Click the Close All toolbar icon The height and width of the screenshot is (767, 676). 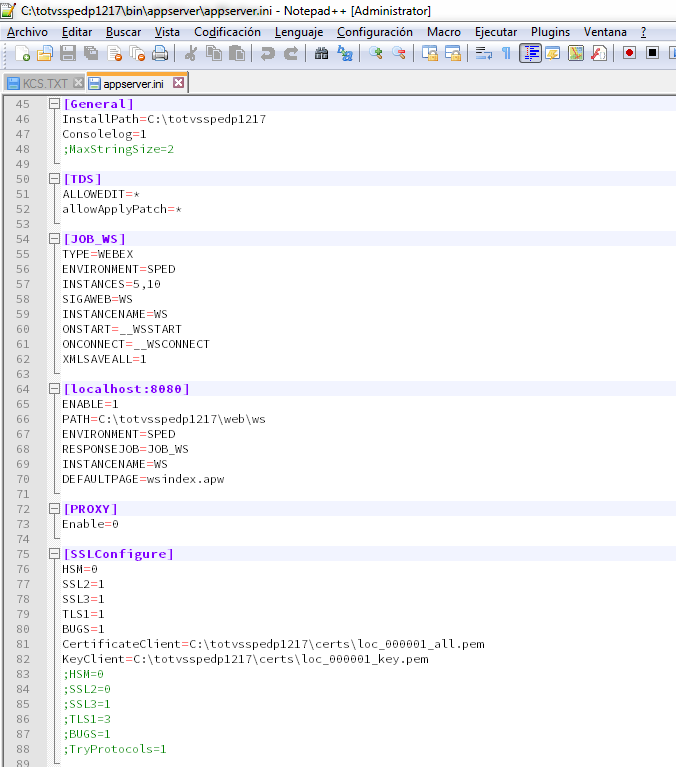(137, 53)
